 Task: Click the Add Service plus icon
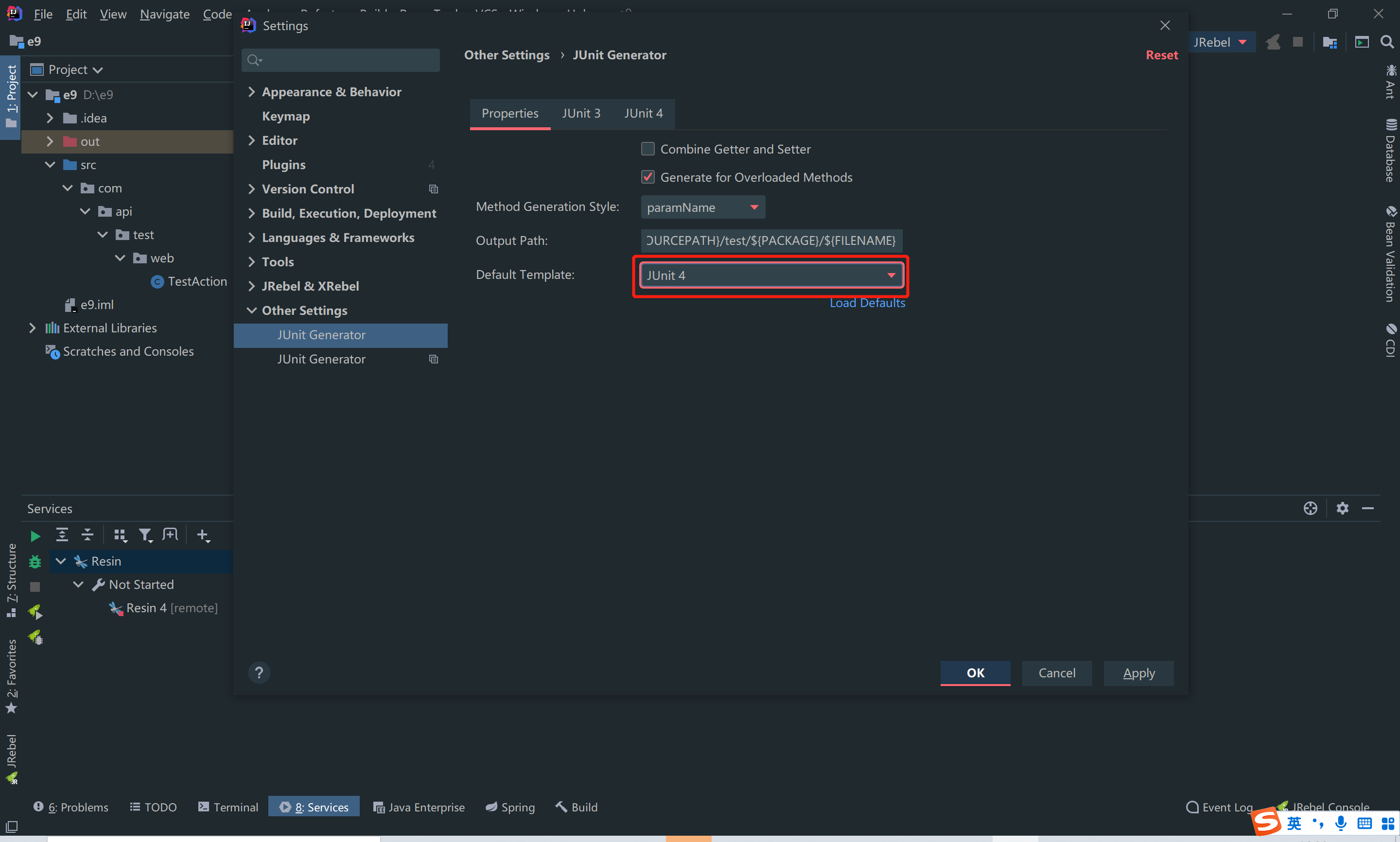click(x=203, y=535)
